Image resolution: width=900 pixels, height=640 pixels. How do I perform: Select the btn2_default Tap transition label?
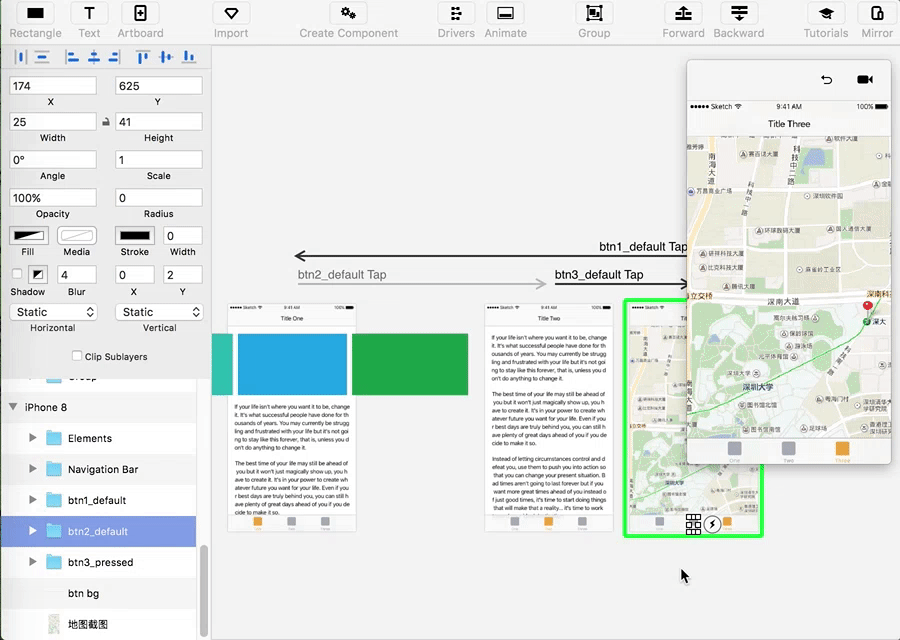[342, 274]
